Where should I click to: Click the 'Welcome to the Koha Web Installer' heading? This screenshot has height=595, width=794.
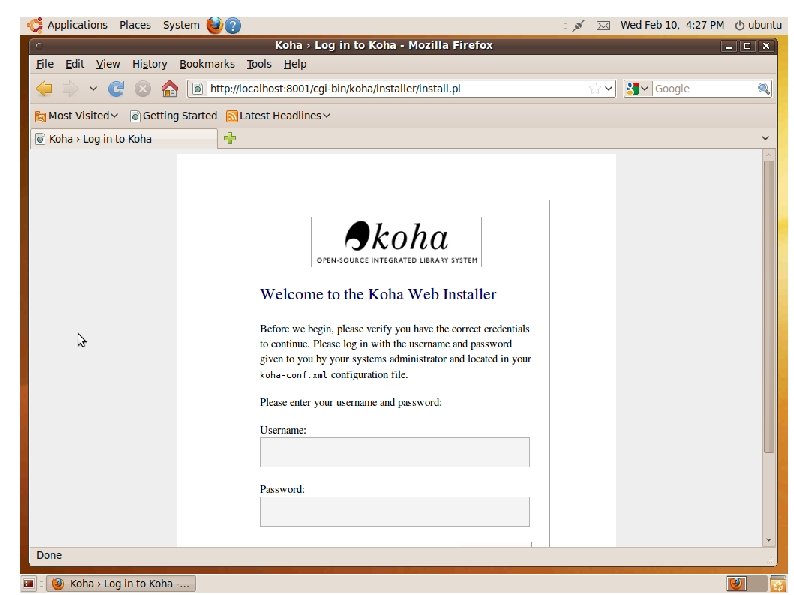pyautogui.click(x=378, y=294)
